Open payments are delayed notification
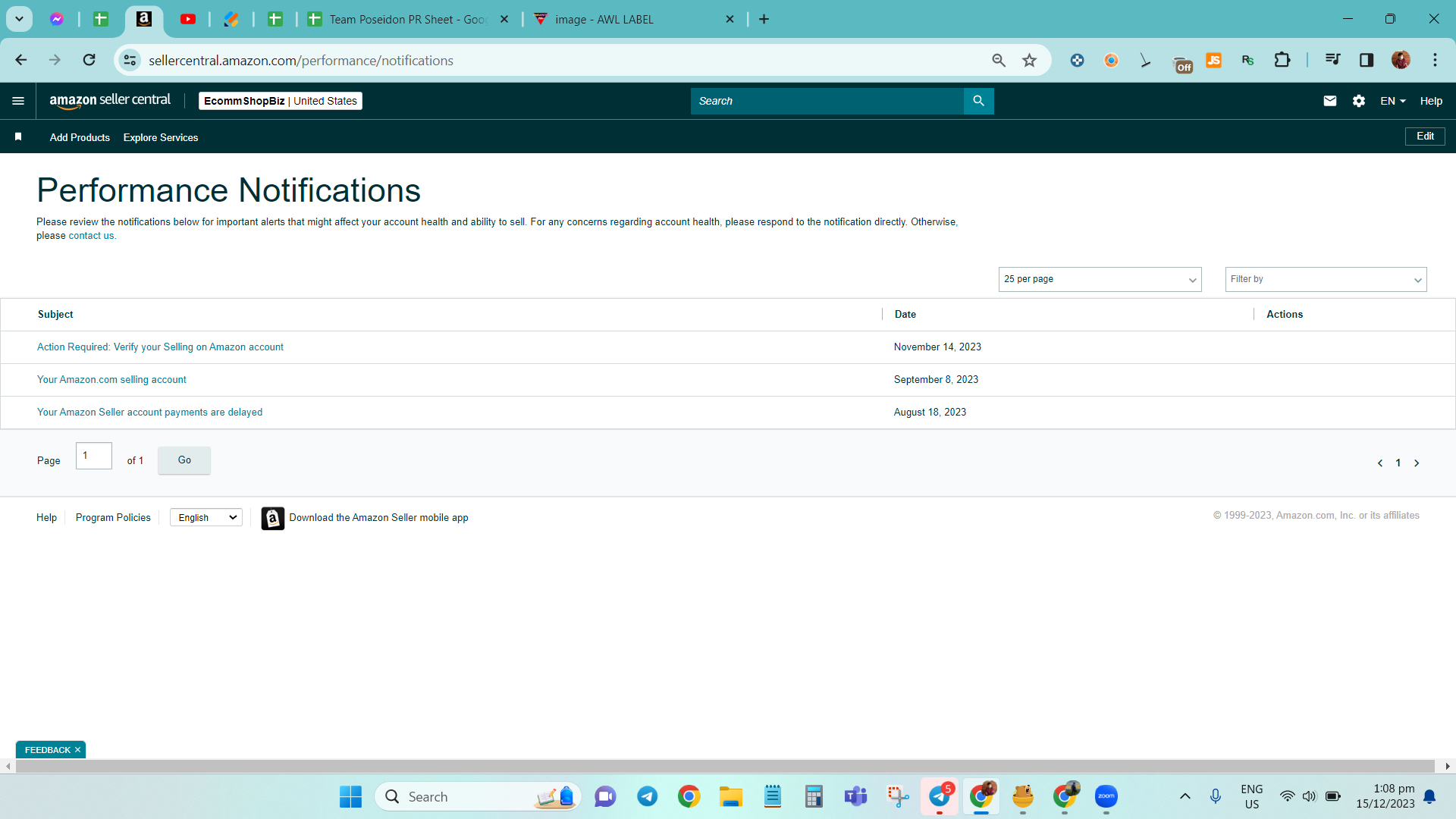This screenshot has width=1456, height=819. click(x=149, y=412)
